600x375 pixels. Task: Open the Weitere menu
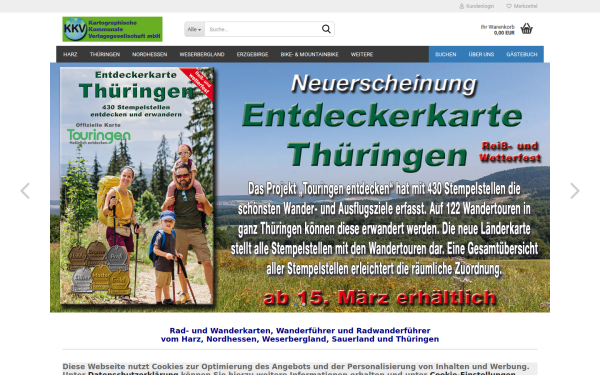[362, 54]
